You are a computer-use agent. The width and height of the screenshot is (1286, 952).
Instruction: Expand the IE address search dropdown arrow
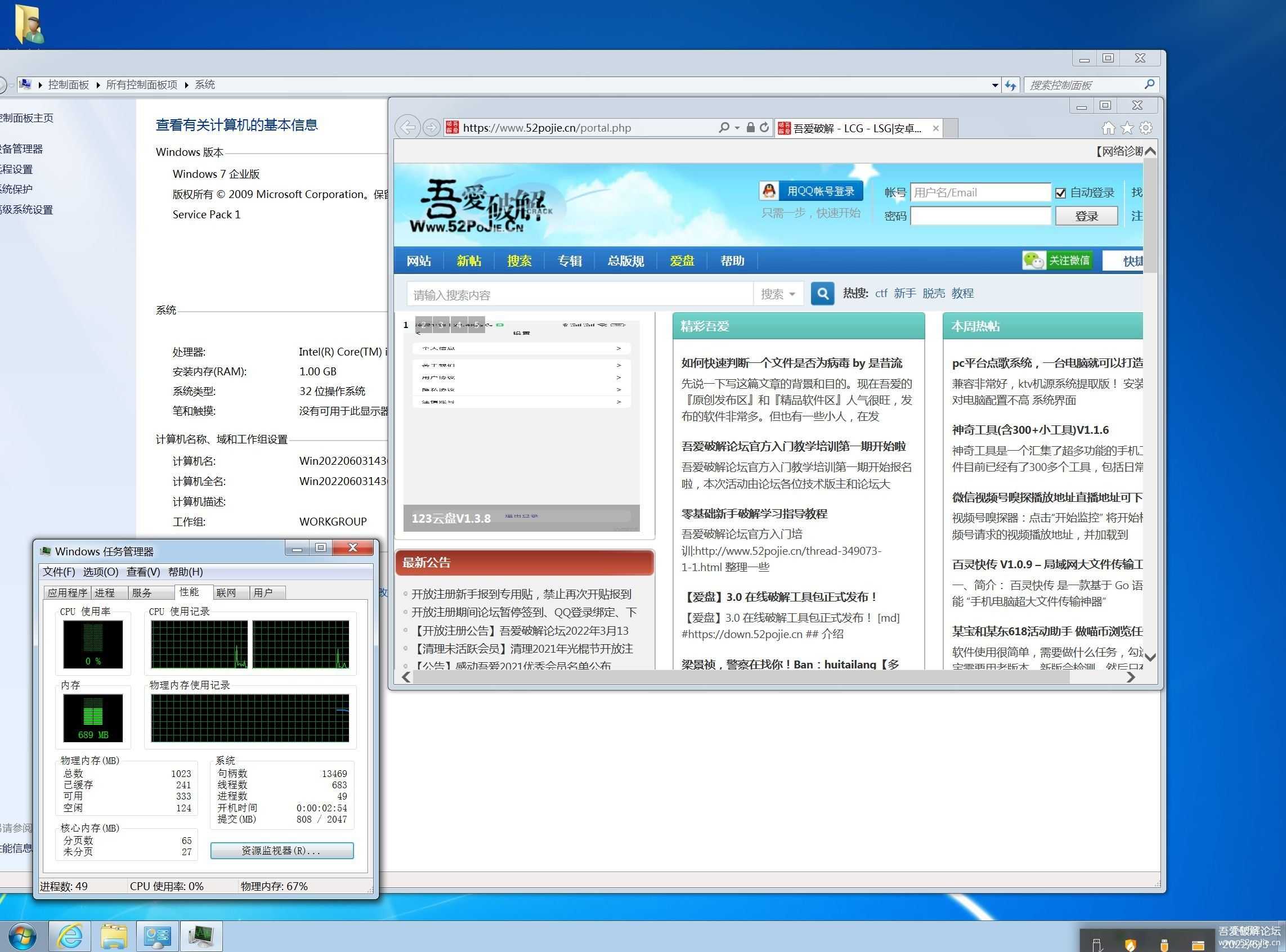737,128
